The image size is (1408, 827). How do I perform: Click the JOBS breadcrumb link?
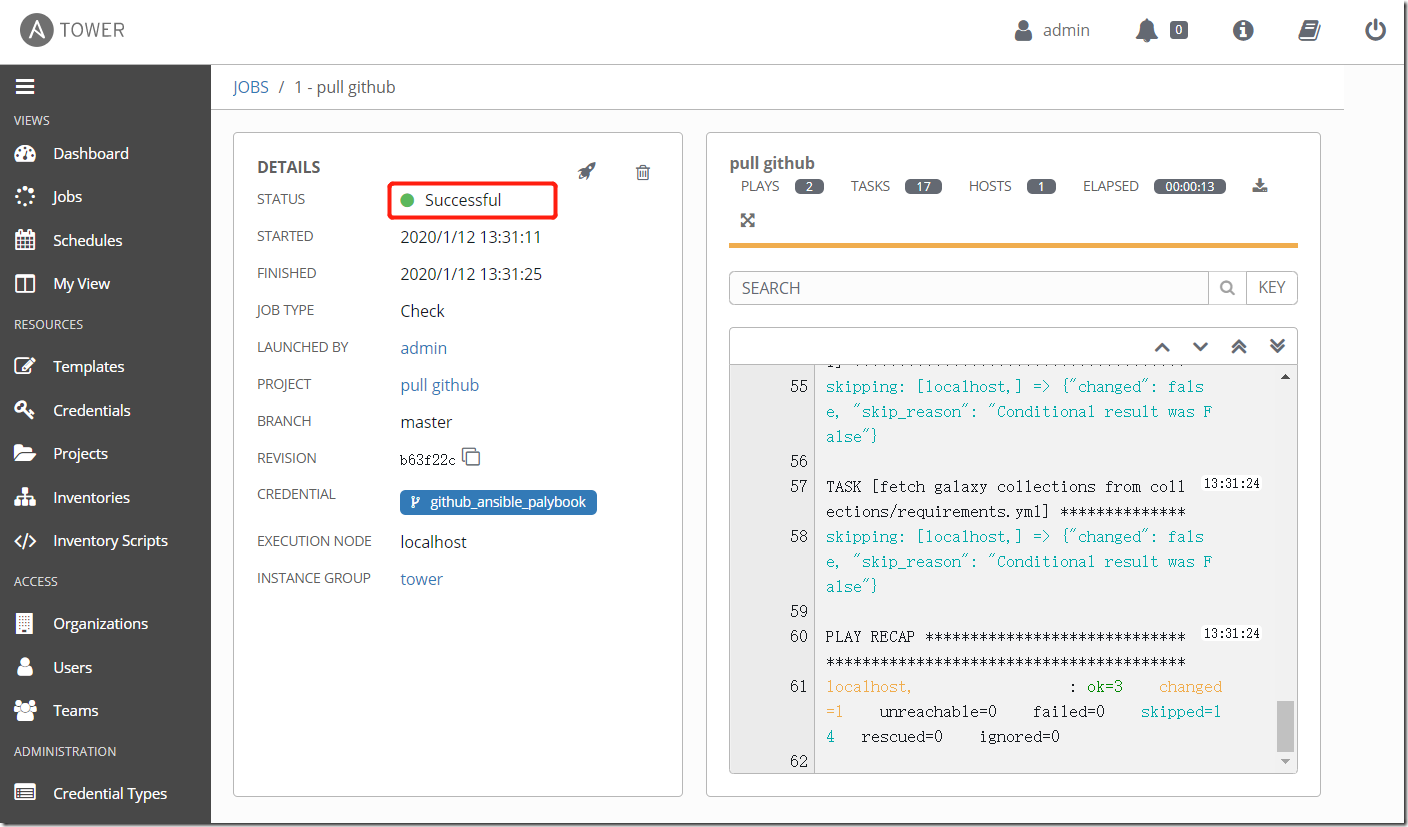[251, 87]
